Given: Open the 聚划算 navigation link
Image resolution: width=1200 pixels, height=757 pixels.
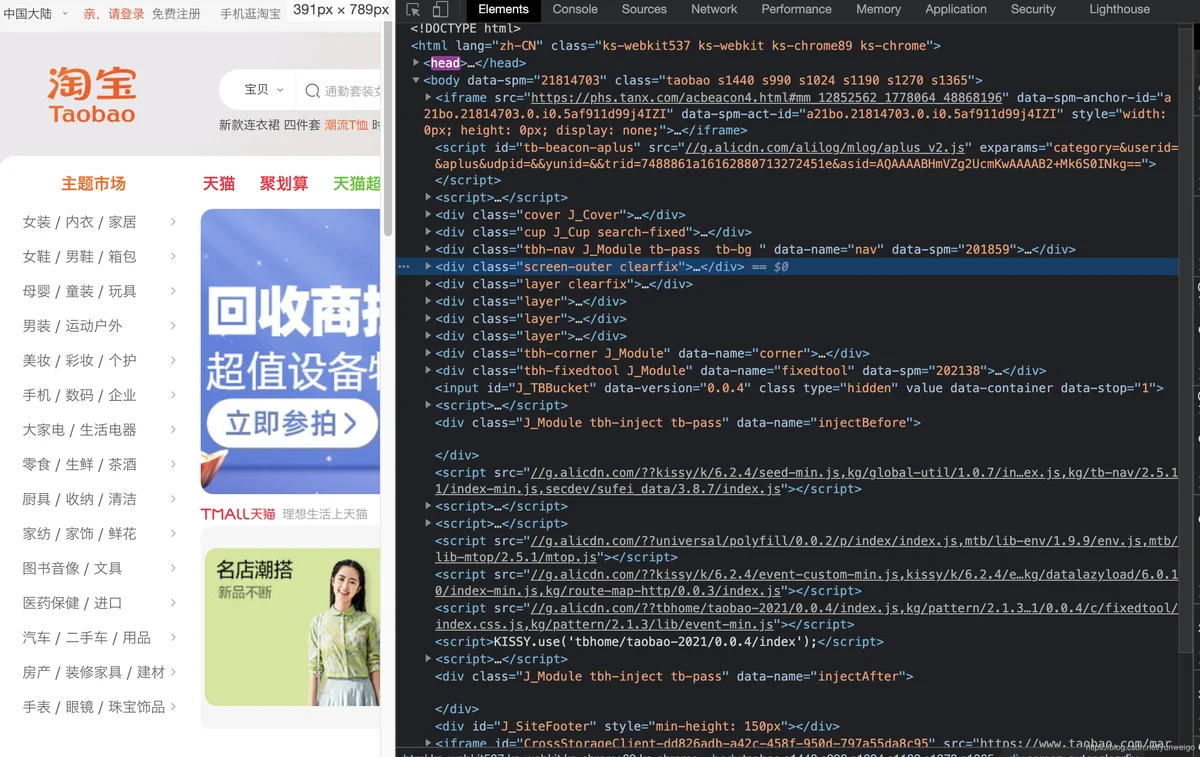Looking at the screenshot, I should click(x=284, y=184).
